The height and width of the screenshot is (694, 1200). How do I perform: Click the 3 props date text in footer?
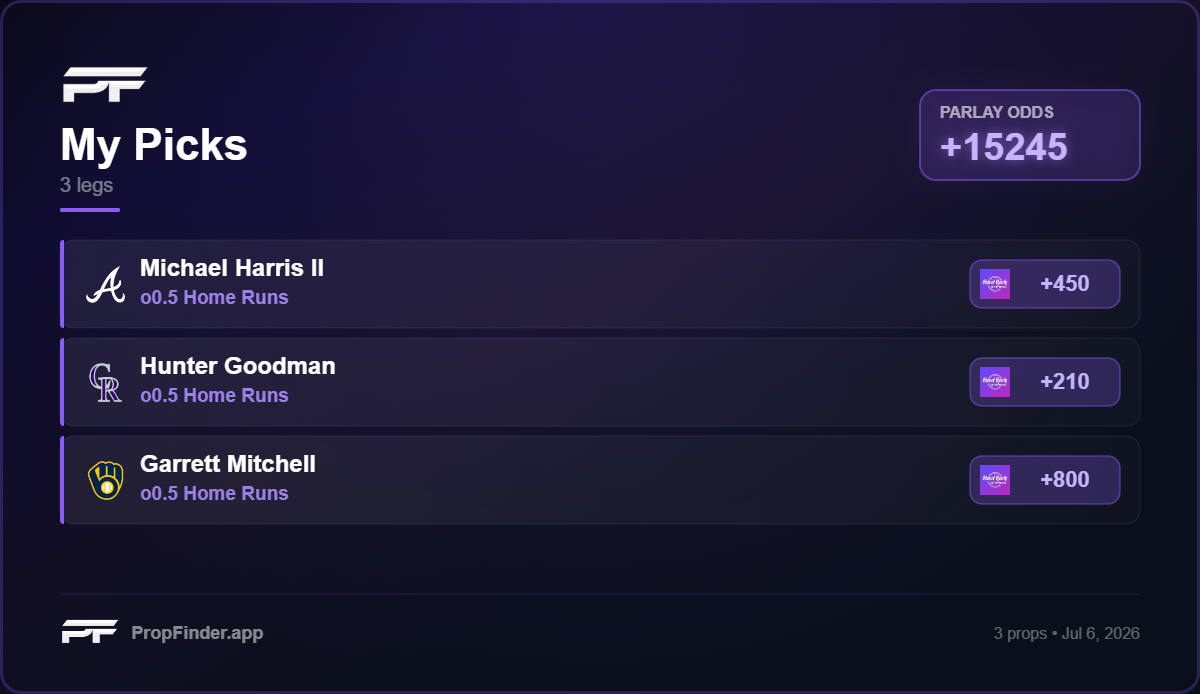coord(1067,633)
